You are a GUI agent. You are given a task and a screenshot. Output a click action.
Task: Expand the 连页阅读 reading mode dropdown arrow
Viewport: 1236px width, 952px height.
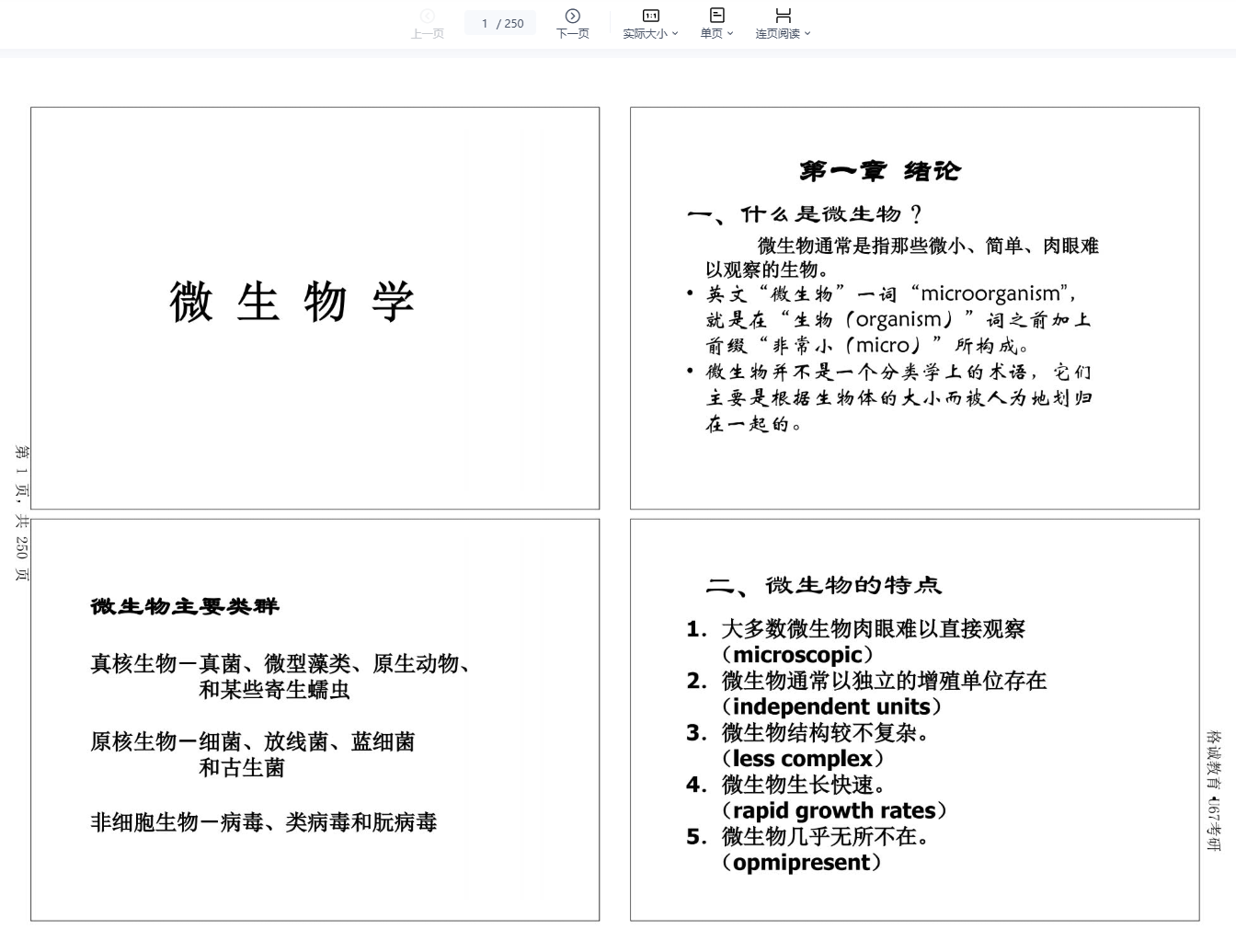[807, 34]
